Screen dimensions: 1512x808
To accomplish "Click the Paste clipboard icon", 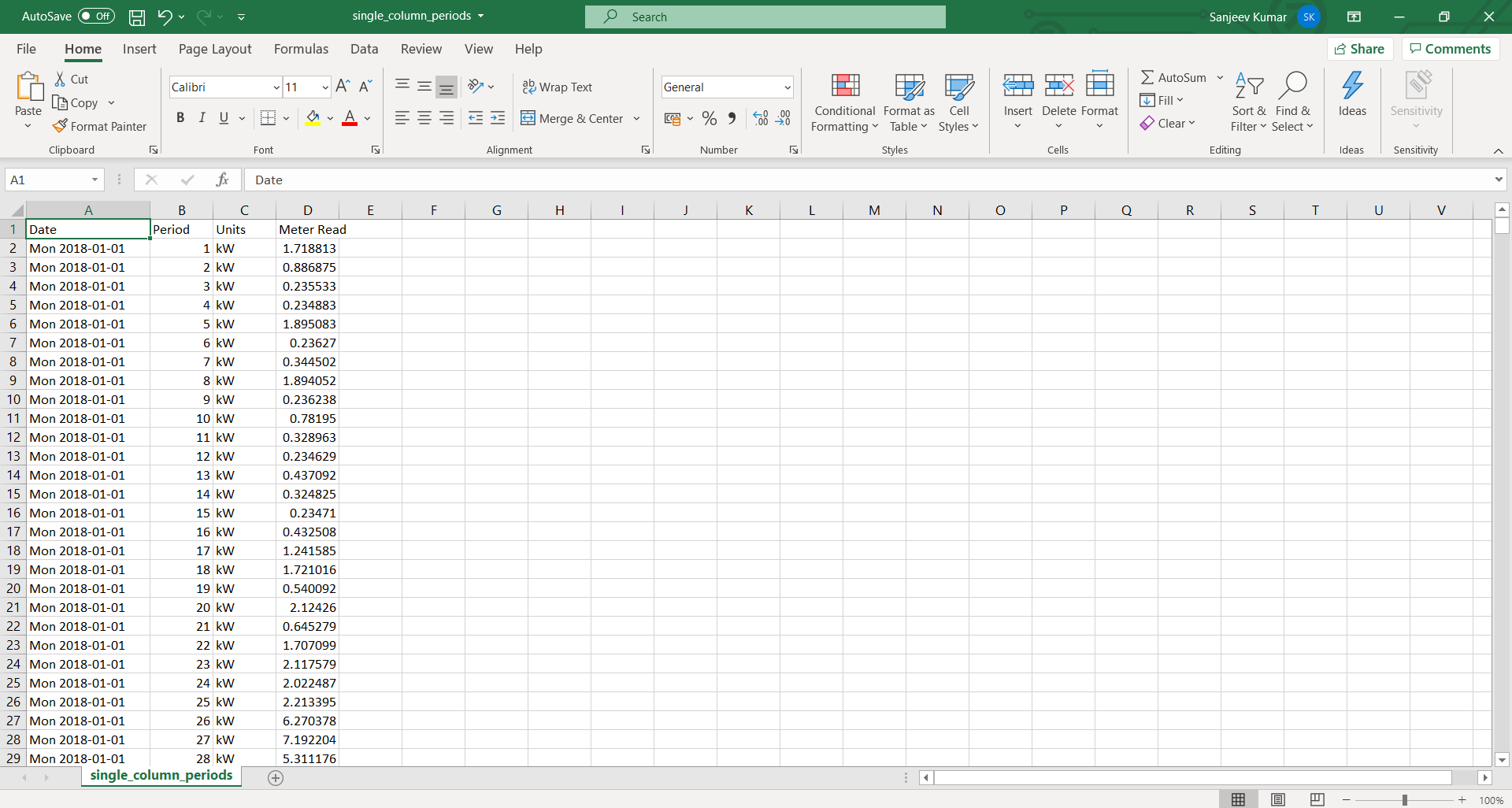I will pyautogui.click(x=28, y=87).
